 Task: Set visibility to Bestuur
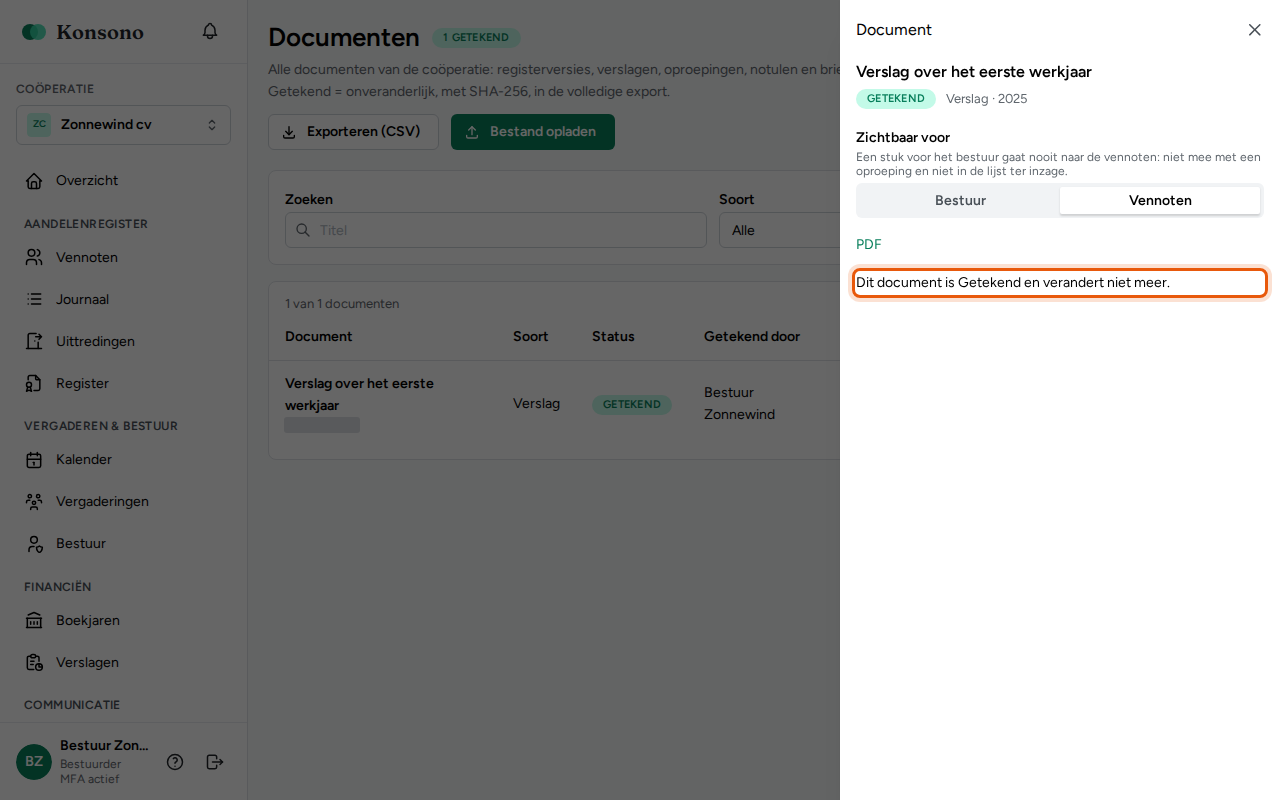[960, 201]
